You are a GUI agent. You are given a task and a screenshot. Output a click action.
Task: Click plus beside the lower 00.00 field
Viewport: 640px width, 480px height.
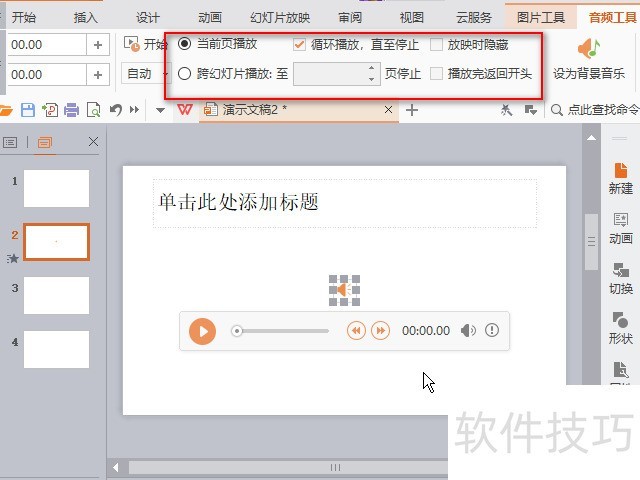(98, 75)
